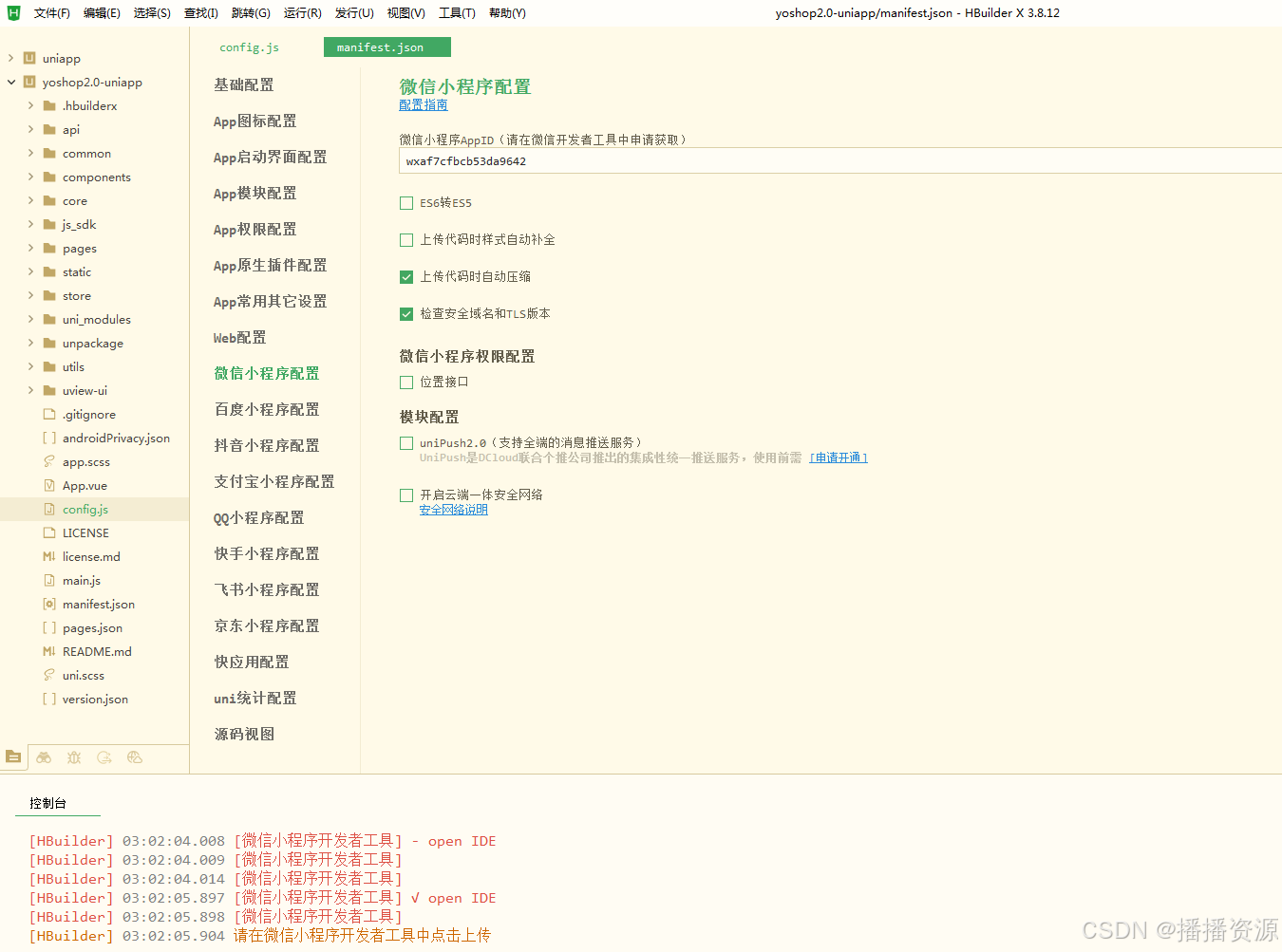Click the 申请开通 link

pos(838,457)
